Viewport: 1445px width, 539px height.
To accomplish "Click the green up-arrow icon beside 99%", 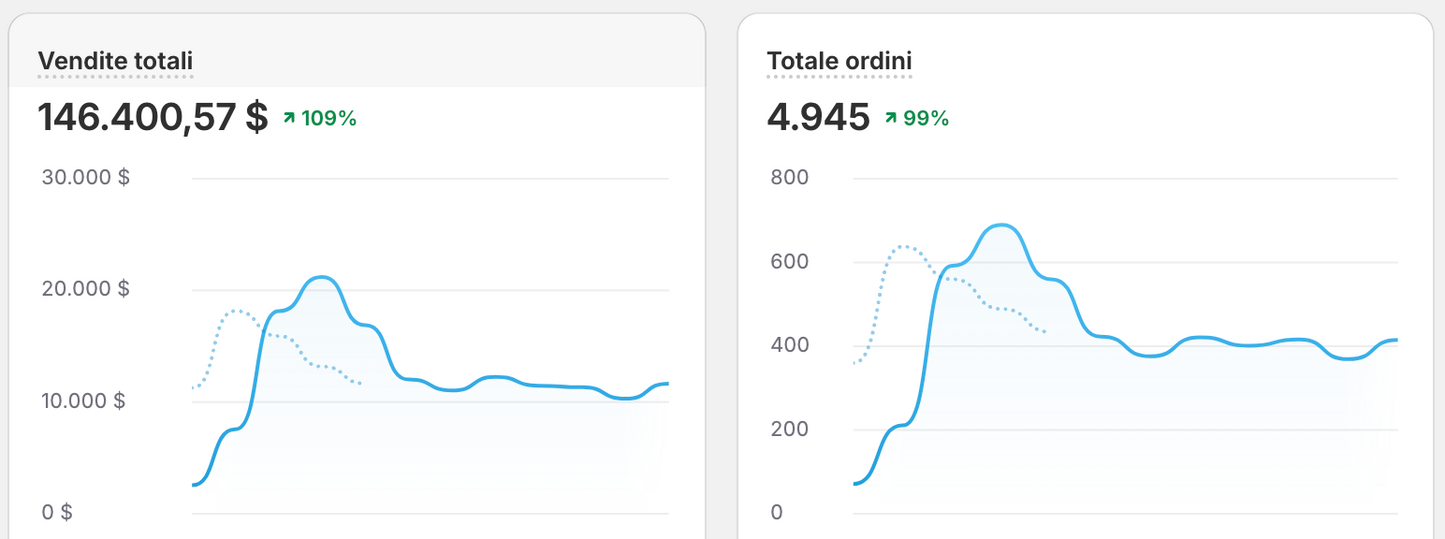I will (890, 119).
